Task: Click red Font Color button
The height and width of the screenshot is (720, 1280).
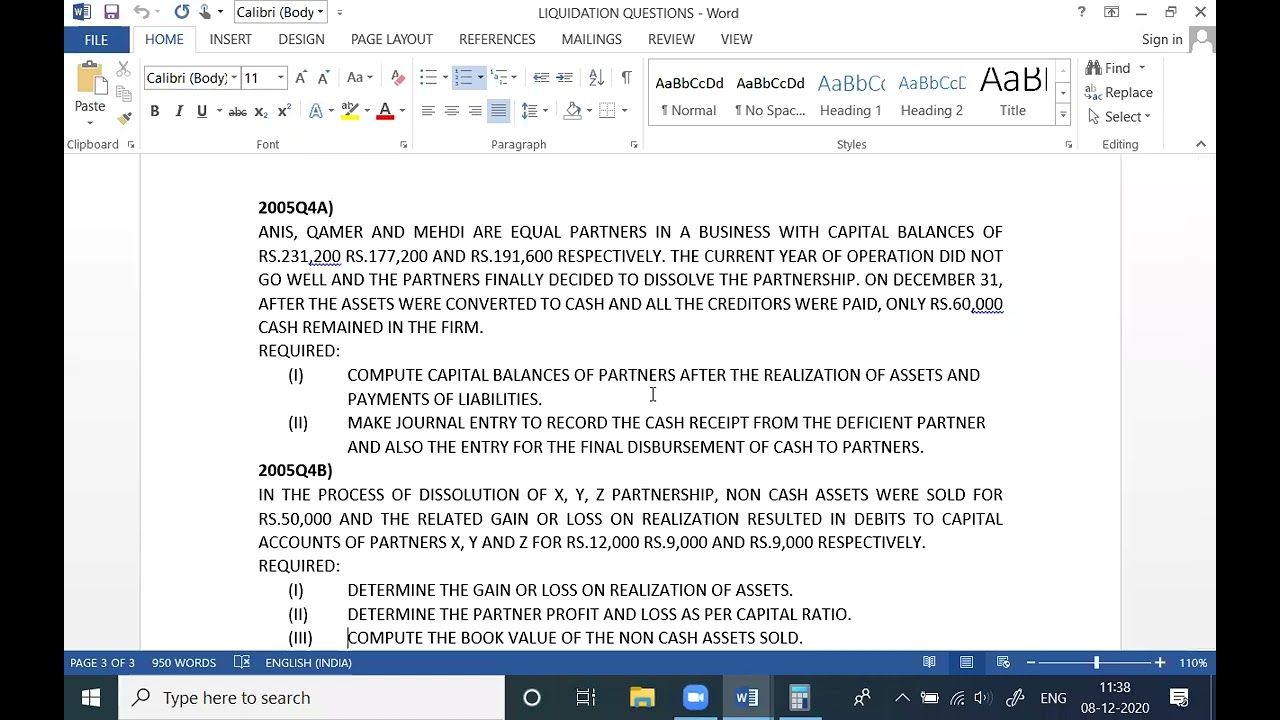Action: click(x=385, y=111)
